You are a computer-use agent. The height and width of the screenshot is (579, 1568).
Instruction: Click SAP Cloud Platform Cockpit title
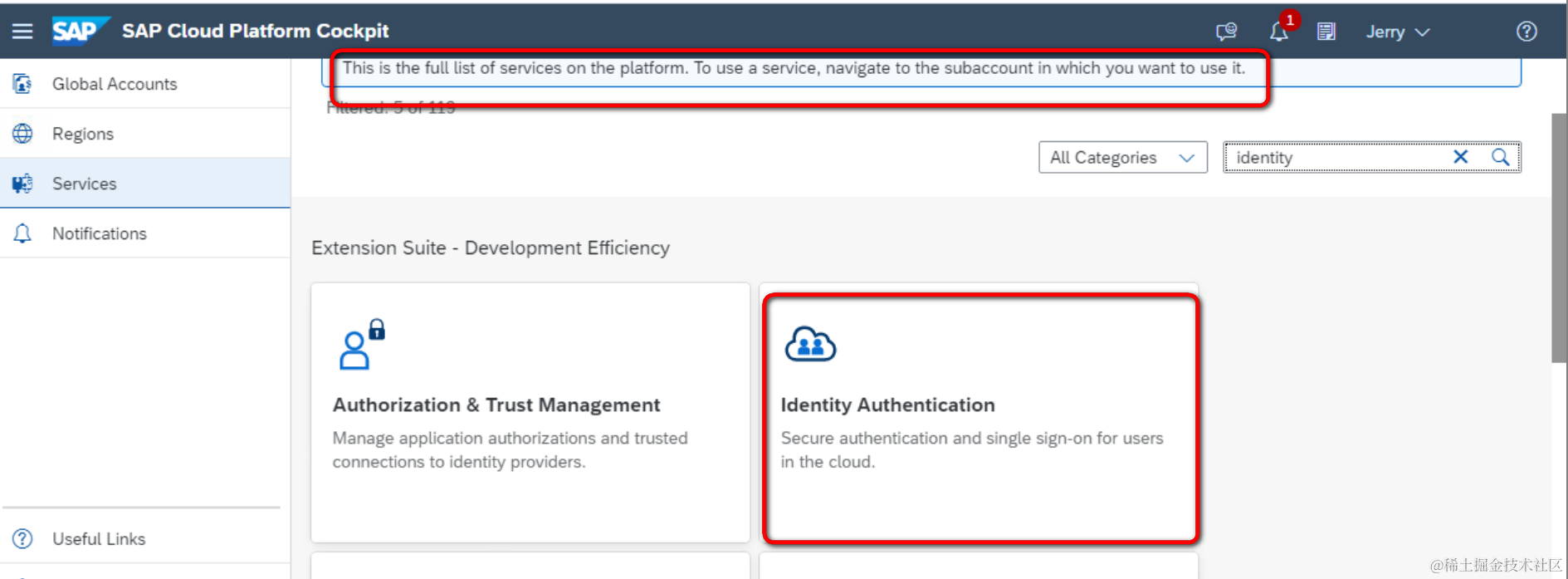255,32
